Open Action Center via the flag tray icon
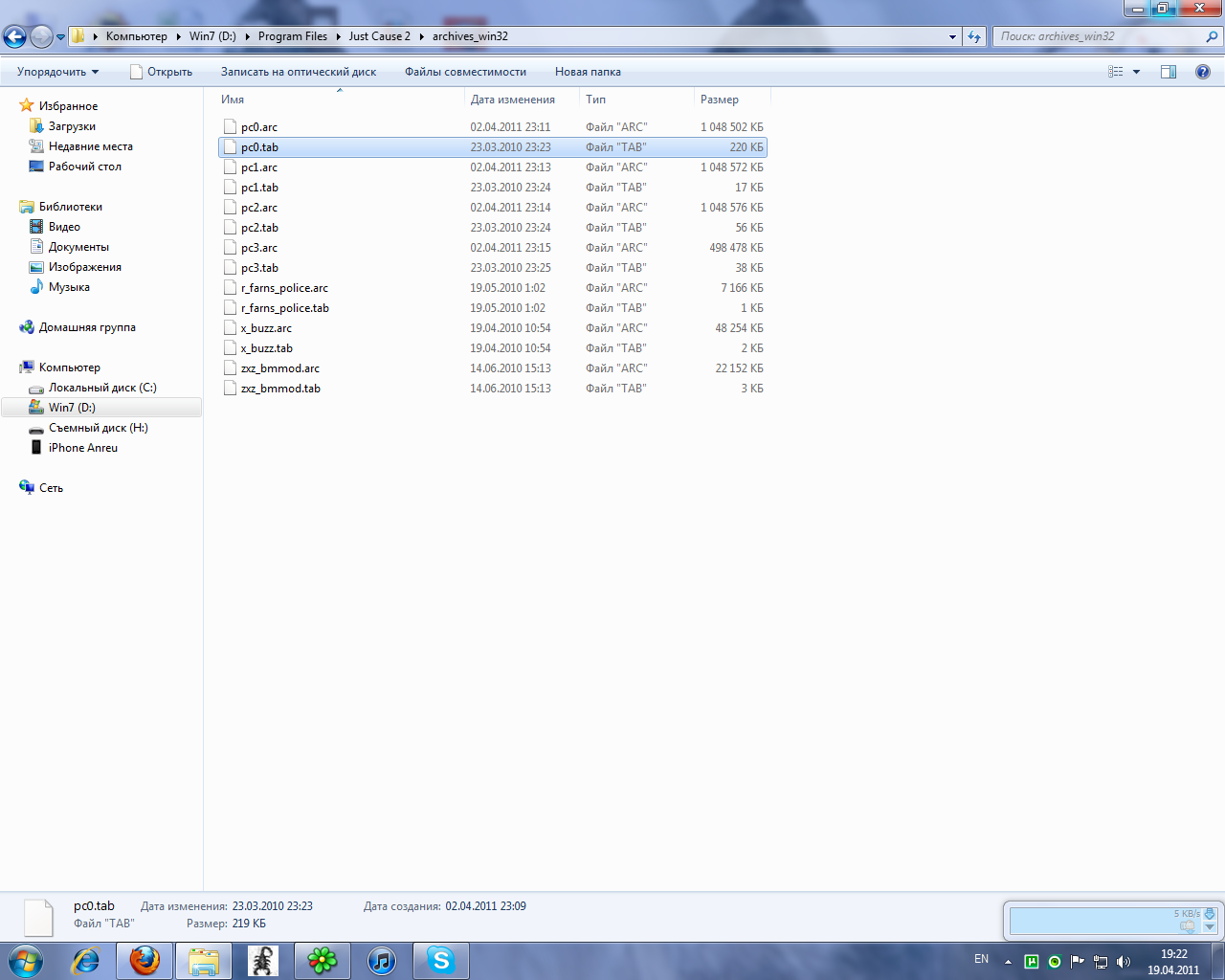 tap(1078, 962)
